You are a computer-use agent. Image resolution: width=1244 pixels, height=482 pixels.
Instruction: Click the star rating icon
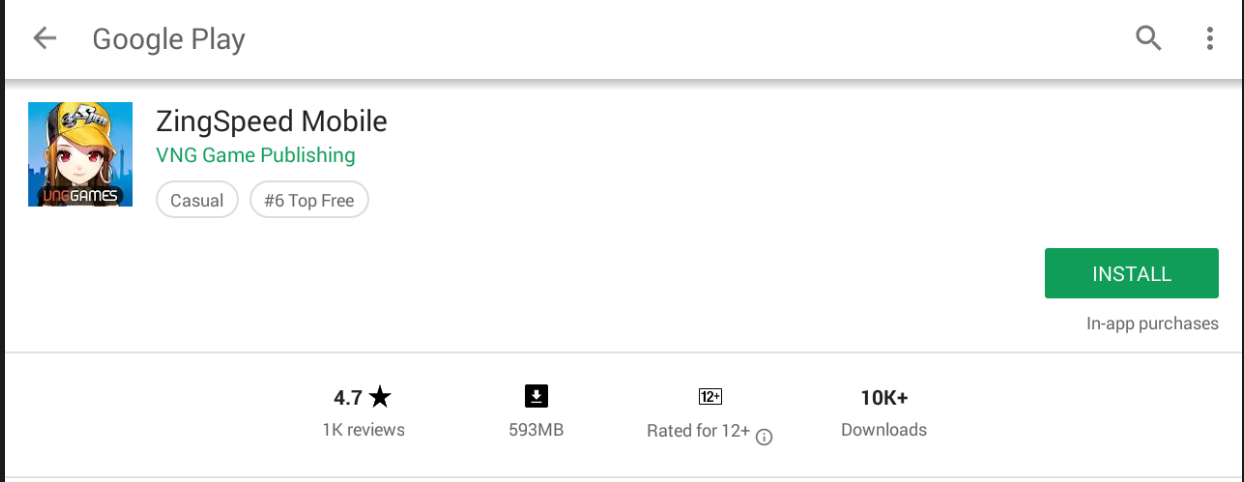[x=380, y=397]
